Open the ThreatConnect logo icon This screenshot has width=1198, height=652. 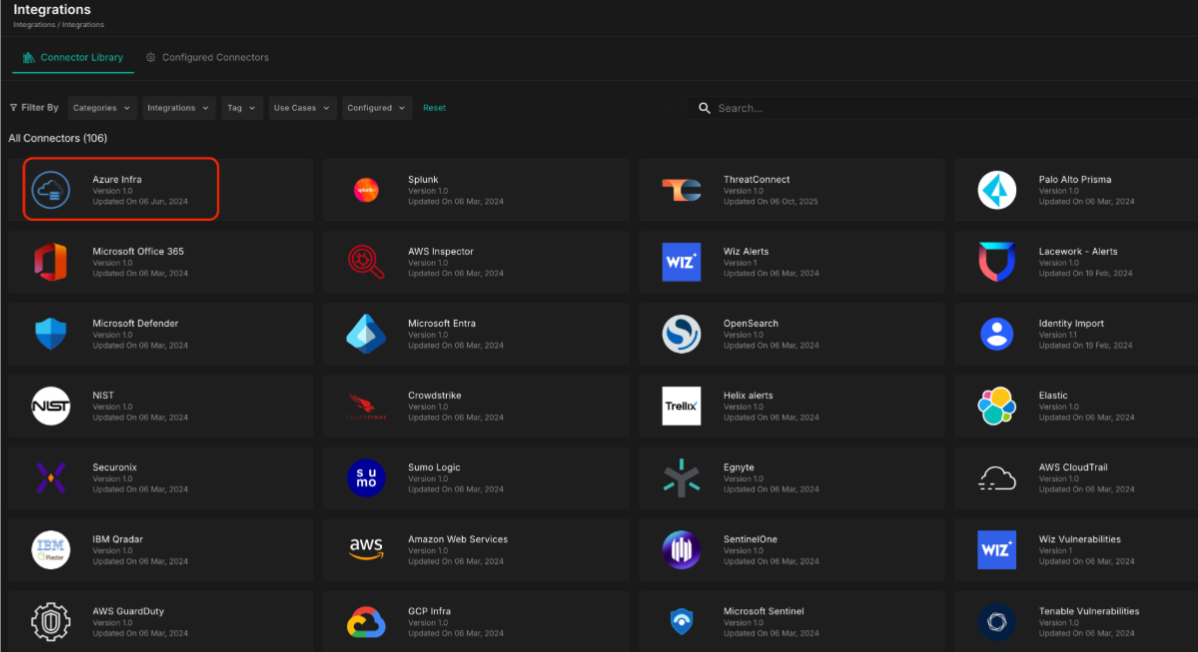tap(682, 190)
